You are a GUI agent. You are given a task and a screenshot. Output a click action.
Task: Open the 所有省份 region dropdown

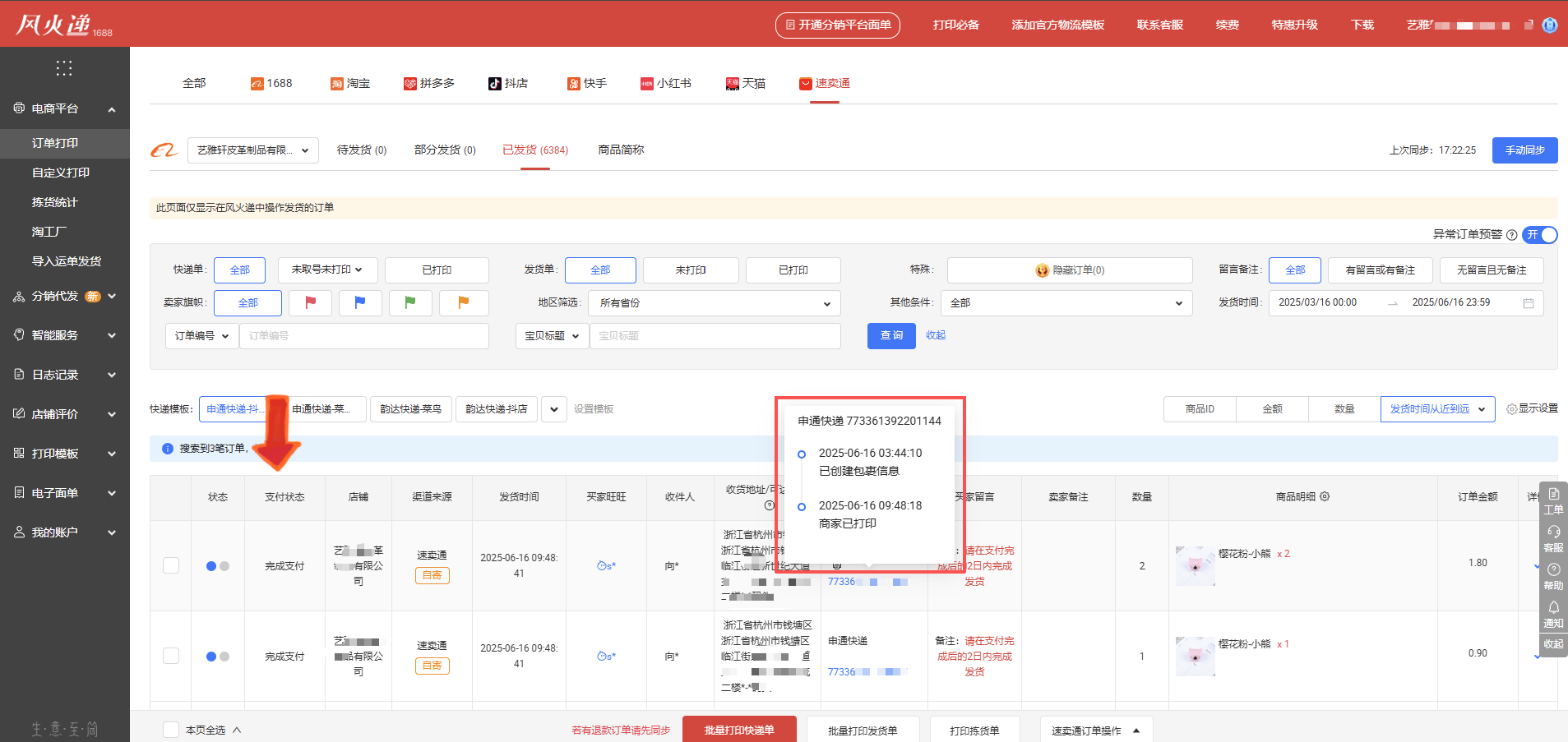(715, 303)
